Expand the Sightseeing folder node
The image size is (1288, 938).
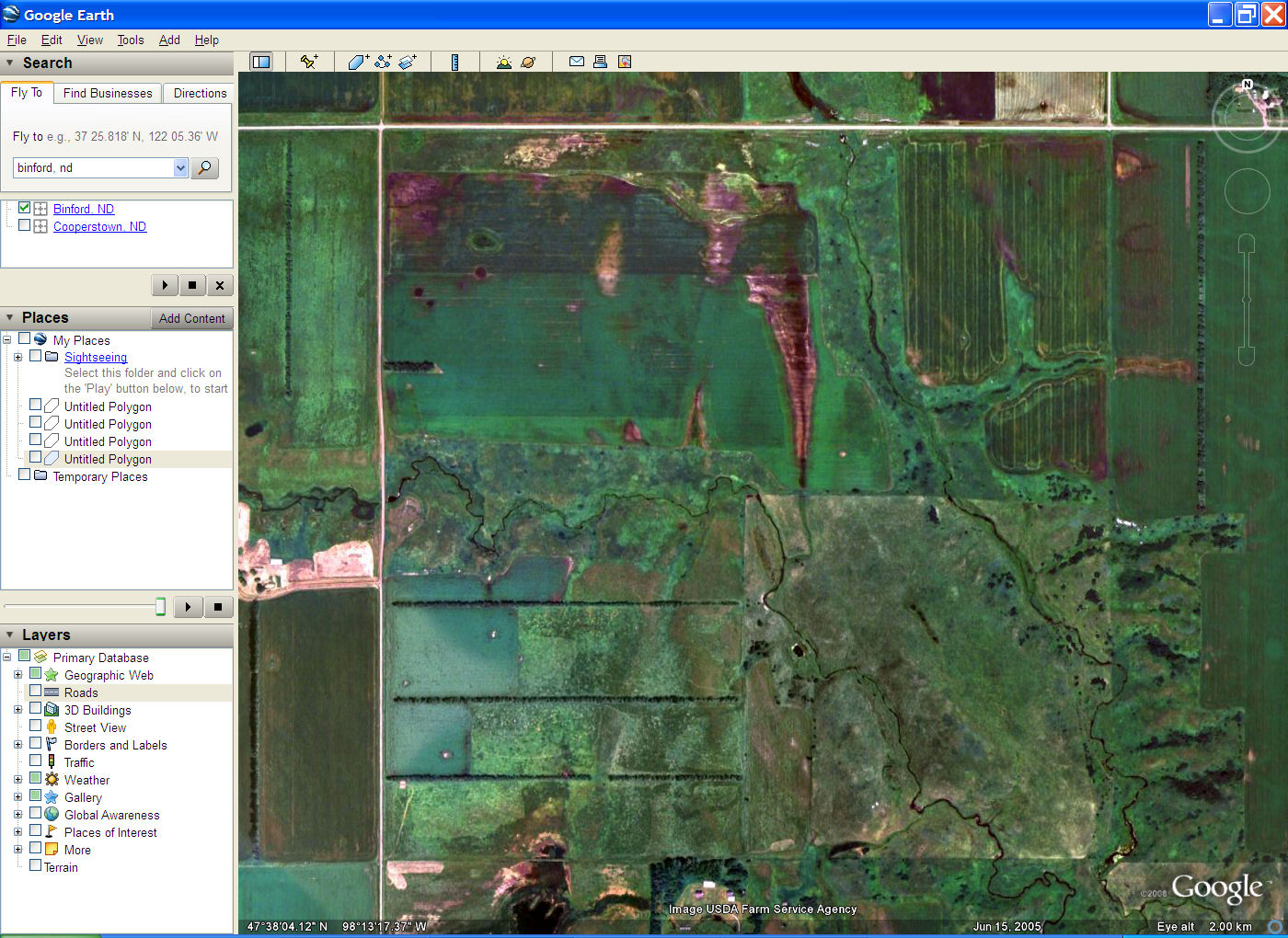click(18, 357)
